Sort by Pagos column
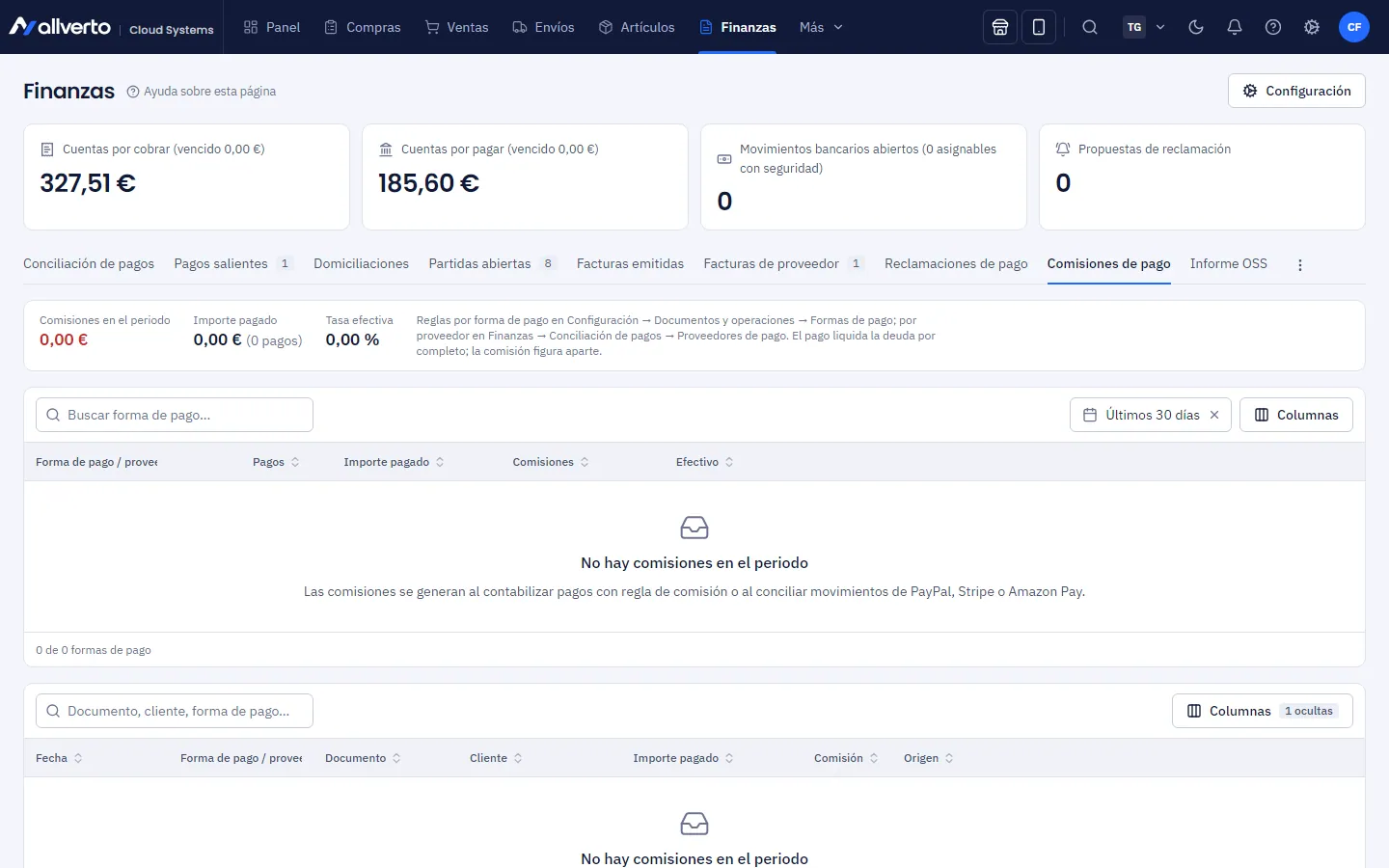This screenshot has width=1389, height=868. (x=276, y=462)
